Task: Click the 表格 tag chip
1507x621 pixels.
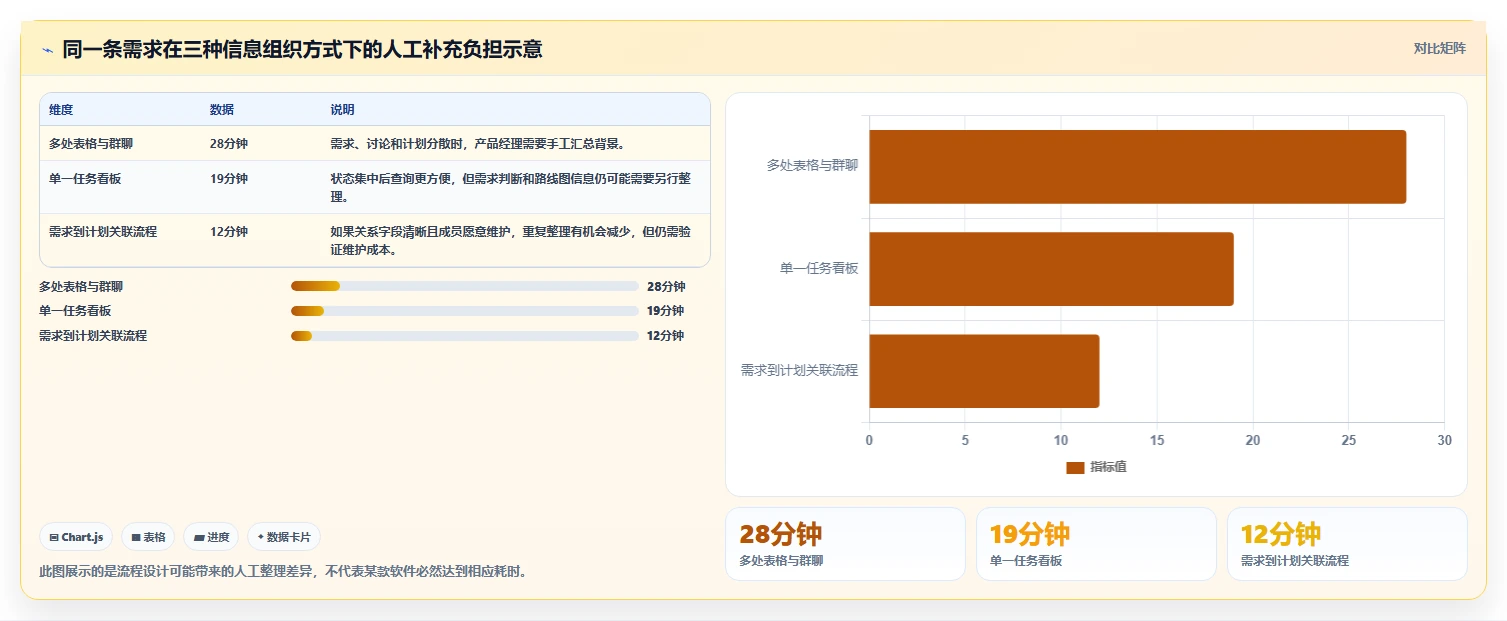Action: pos(148,537)
